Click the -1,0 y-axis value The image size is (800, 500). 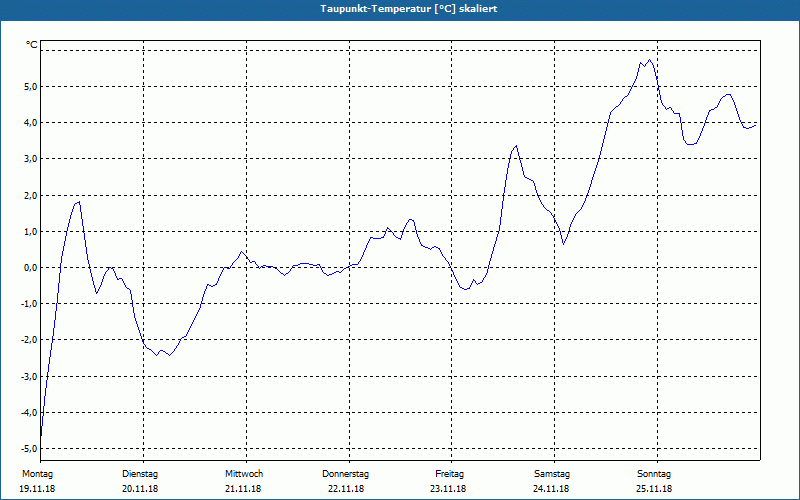pyautogui.click(x=30, y=304)
